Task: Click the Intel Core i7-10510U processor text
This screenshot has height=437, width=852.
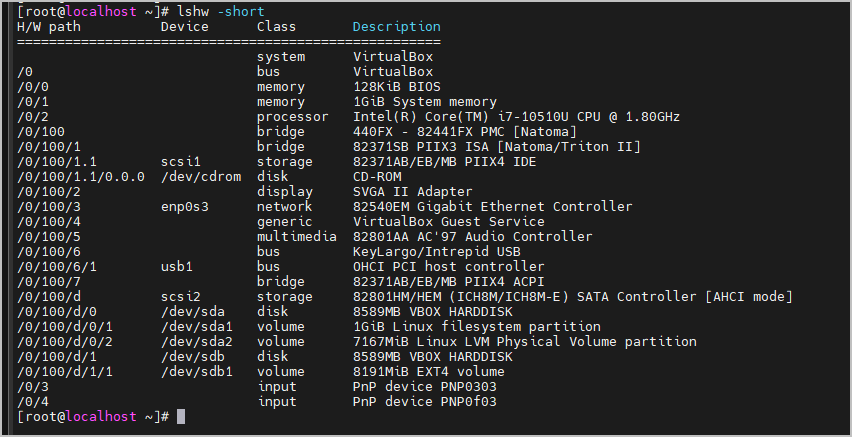Action: [516, 117]
